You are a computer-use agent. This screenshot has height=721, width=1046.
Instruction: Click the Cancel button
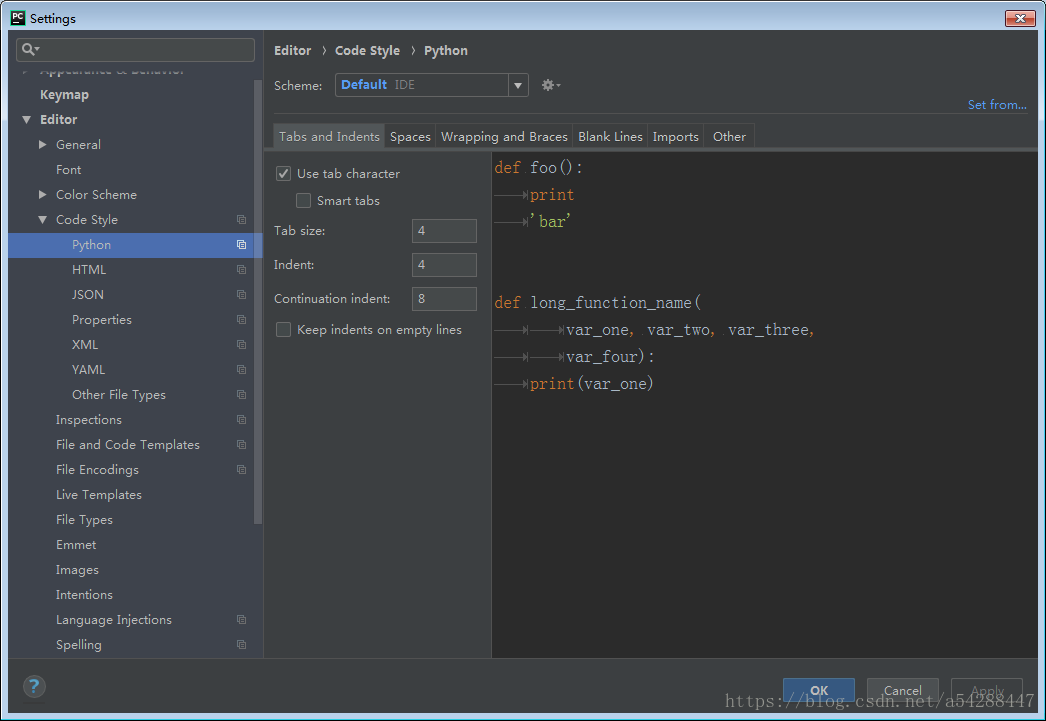click(903, 690)
